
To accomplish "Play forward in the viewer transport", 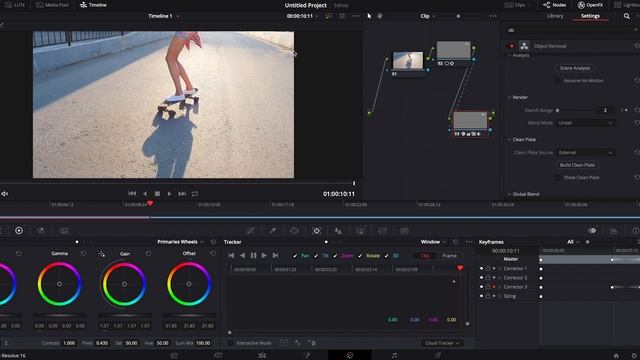I will click(x=169, y=193).
